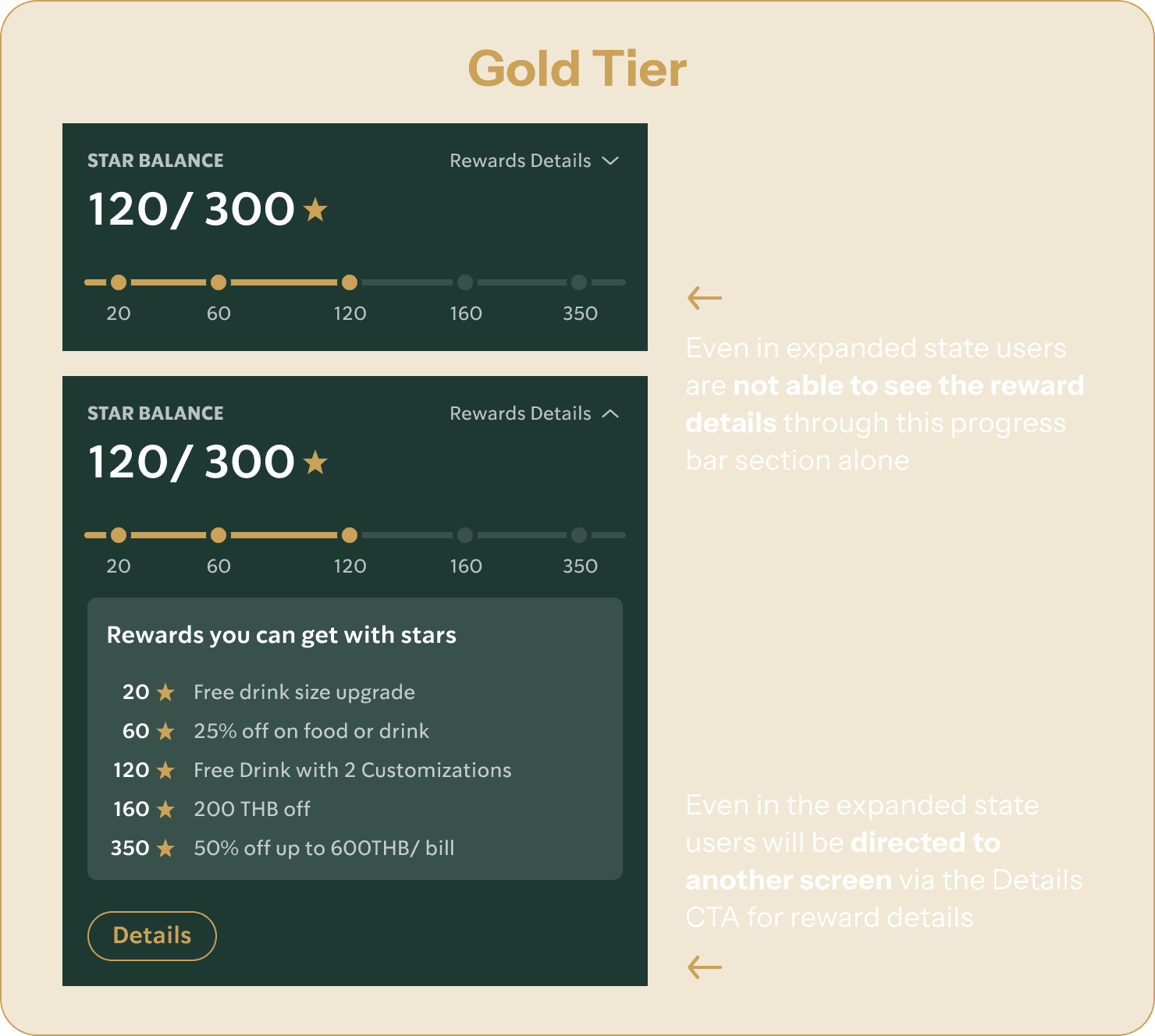Viewport: 1155px width, 1036px height.
Task: Click the STAR BALANCE label in the expanded card
Action: click(155, 413)
